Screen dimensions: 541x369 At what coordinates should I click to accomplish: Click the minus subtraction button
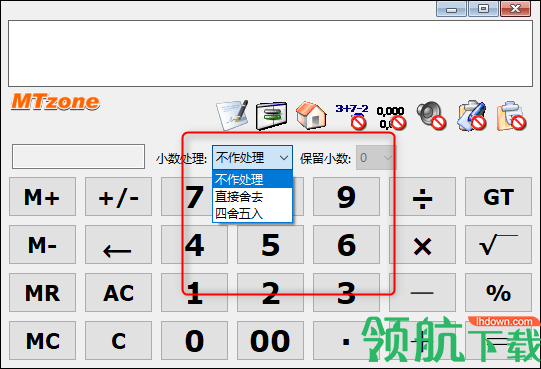point(422,293)
